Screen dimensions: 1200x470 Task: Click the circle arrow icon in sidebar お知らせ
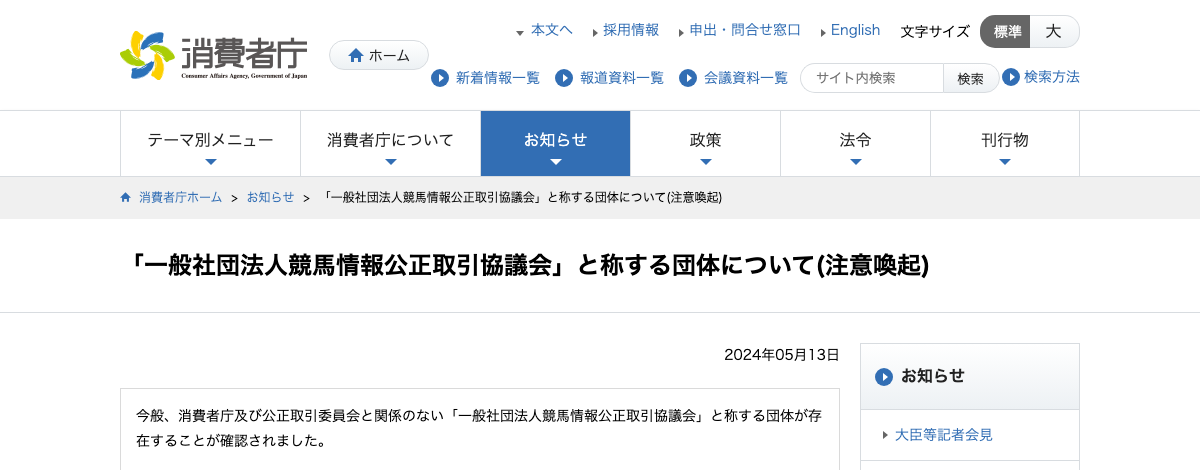click(884, 377)
